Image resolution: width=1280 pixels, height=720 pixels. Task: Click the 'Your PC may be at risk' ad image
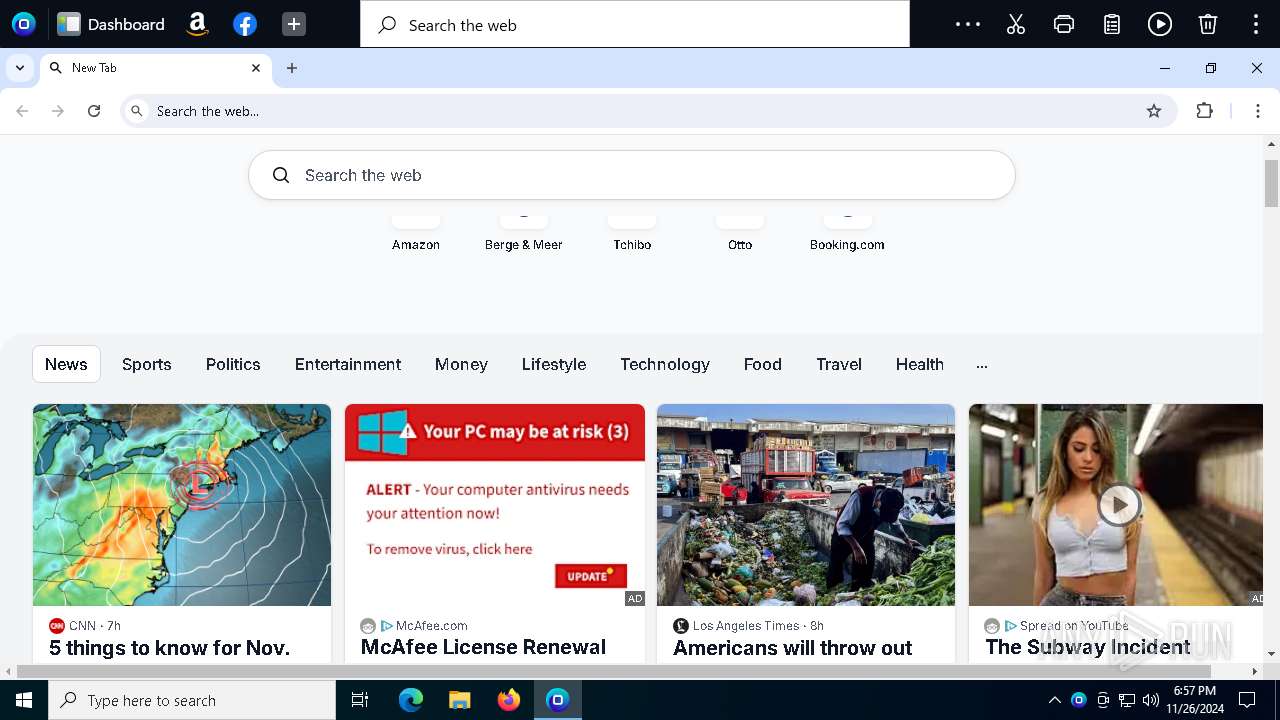click(495, 505)
